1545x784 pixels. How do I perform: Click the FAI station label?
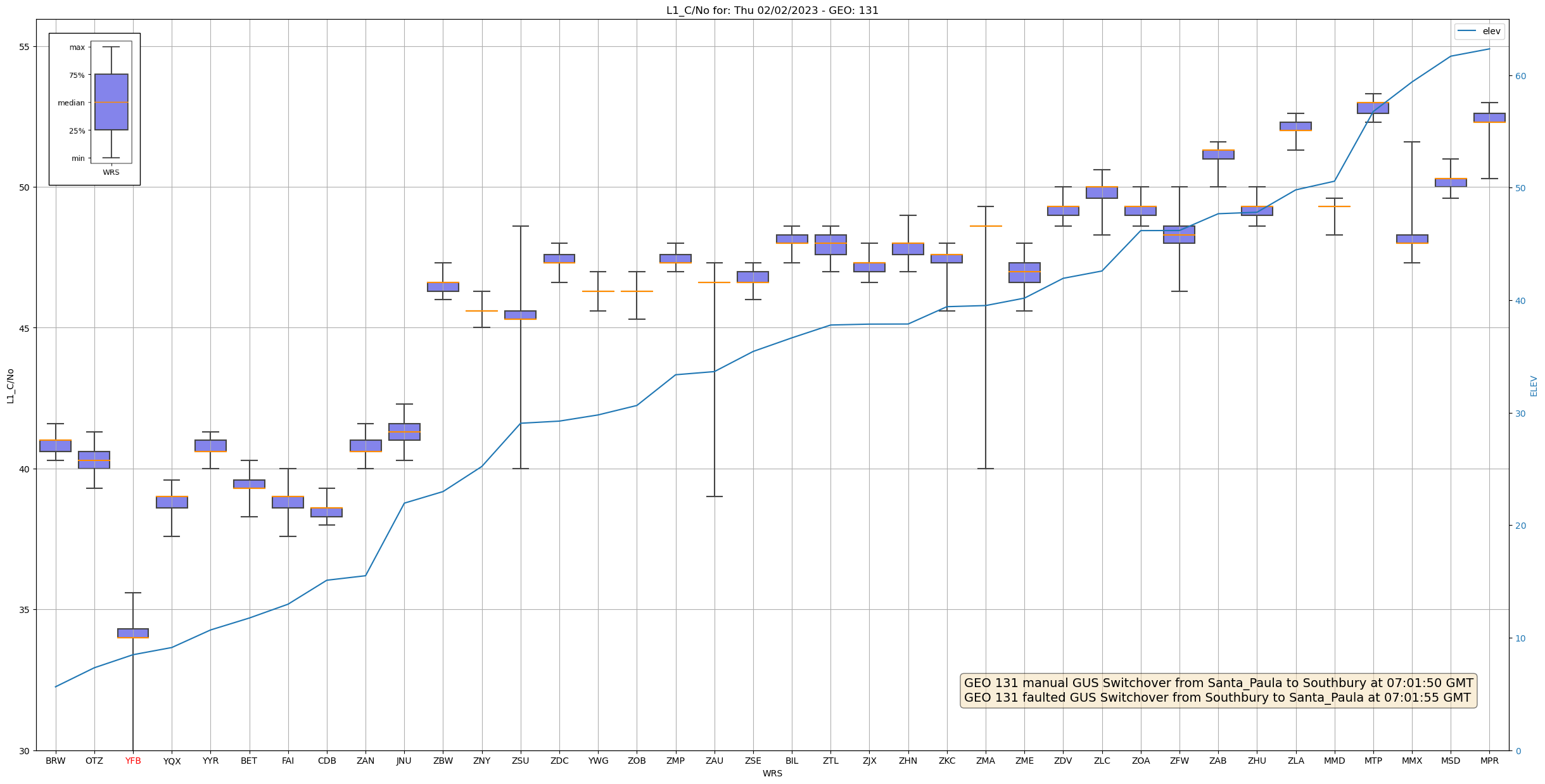pyautogui.click(x=288, y=761)
